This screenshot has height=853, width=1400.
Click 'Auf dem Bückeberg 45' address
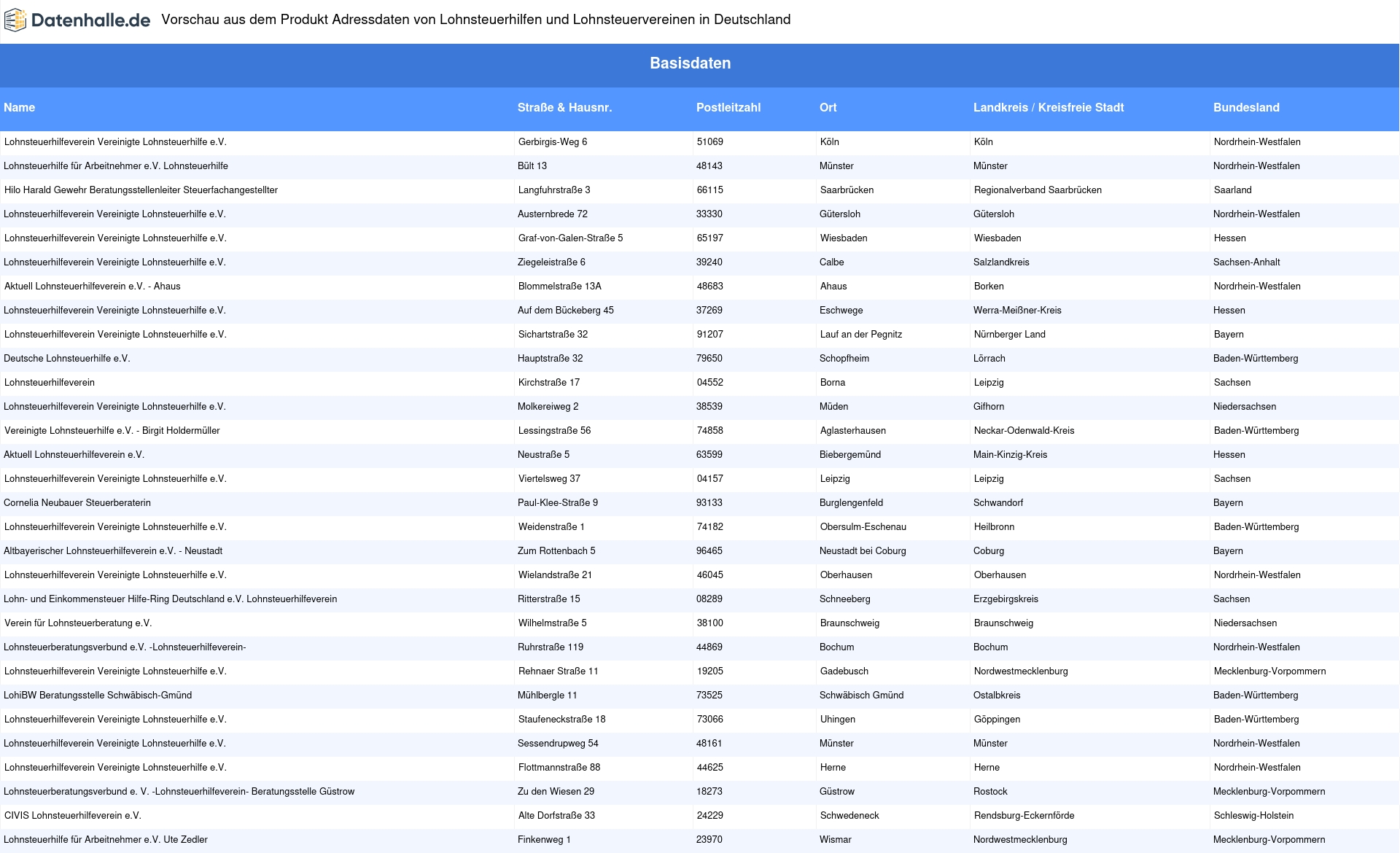click(566, 310)
